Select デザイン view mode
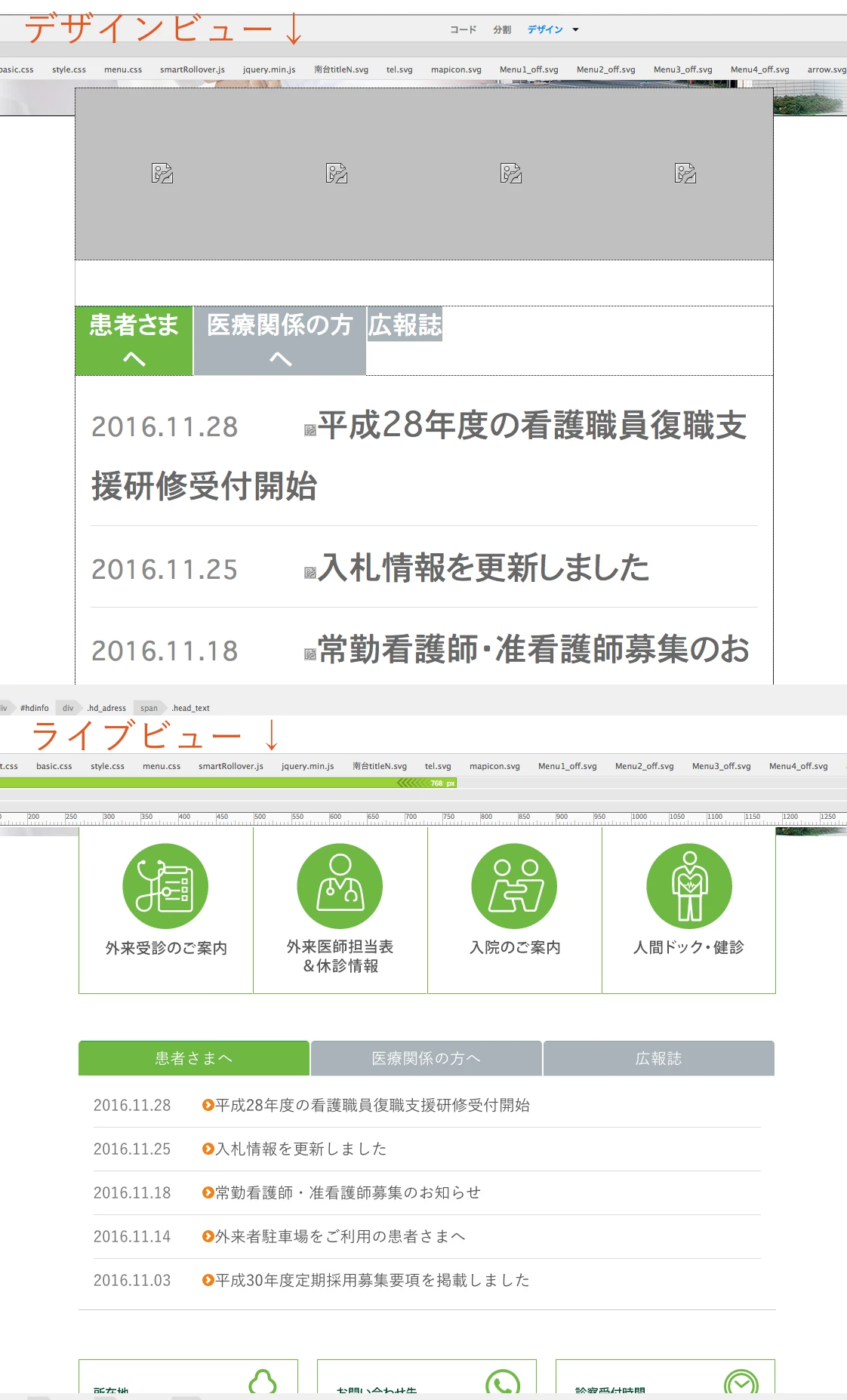 click(x=545, y=30)
